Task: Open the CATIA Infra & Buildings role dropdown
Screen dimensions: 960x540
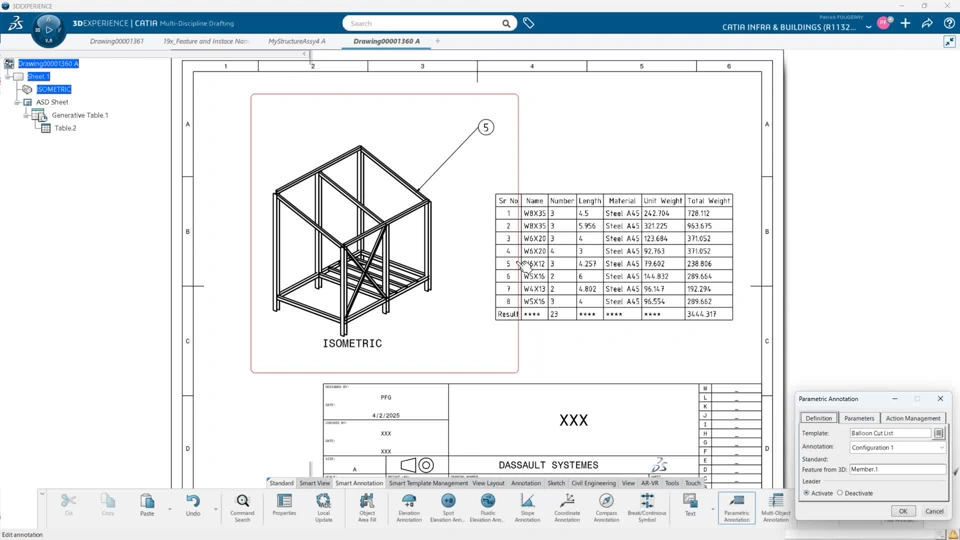Action: click(868, 27)
